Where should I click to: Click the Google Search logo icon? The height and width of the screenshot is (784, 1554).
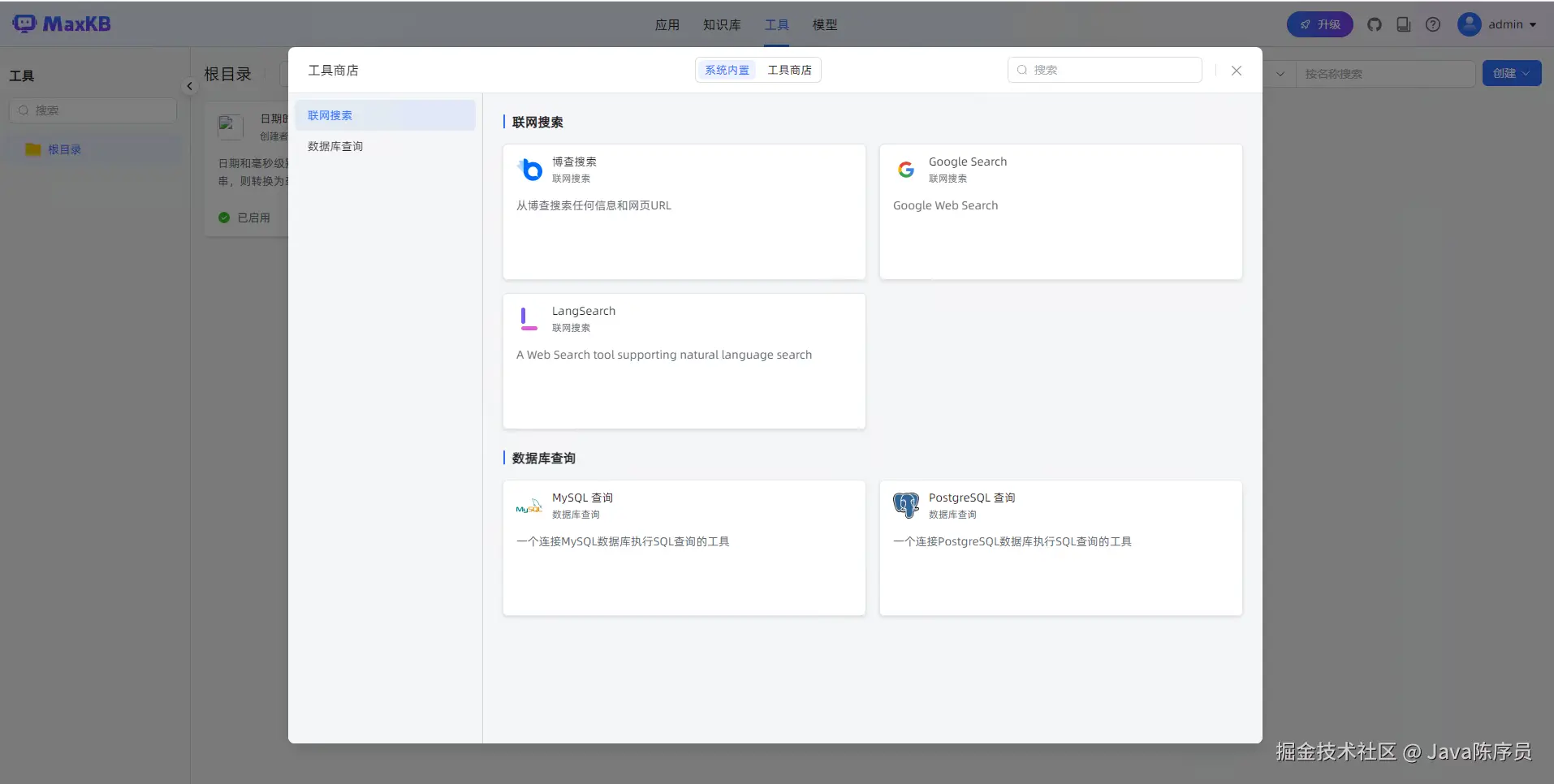tap(906, 169)
